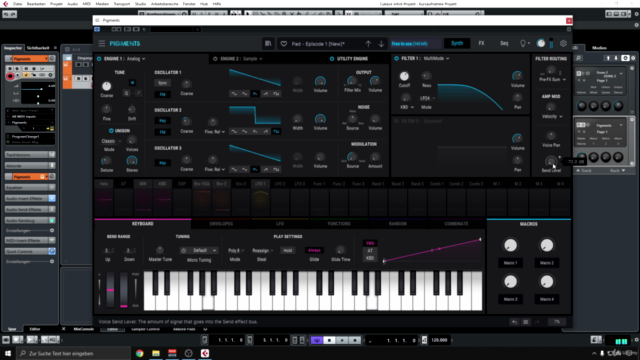Open File Explorer from the taskbar

click(156, 353)
